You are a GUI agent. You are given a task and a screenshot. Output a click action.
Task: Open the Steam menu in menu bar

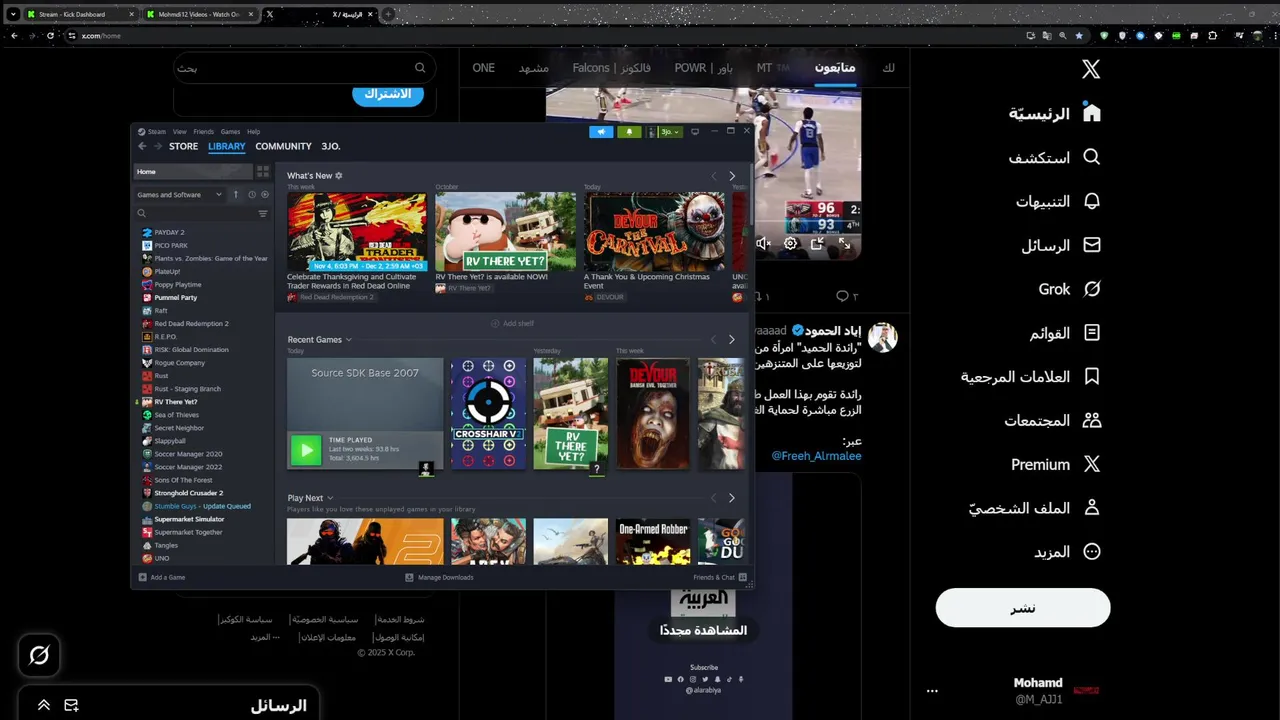coord(155,132)
